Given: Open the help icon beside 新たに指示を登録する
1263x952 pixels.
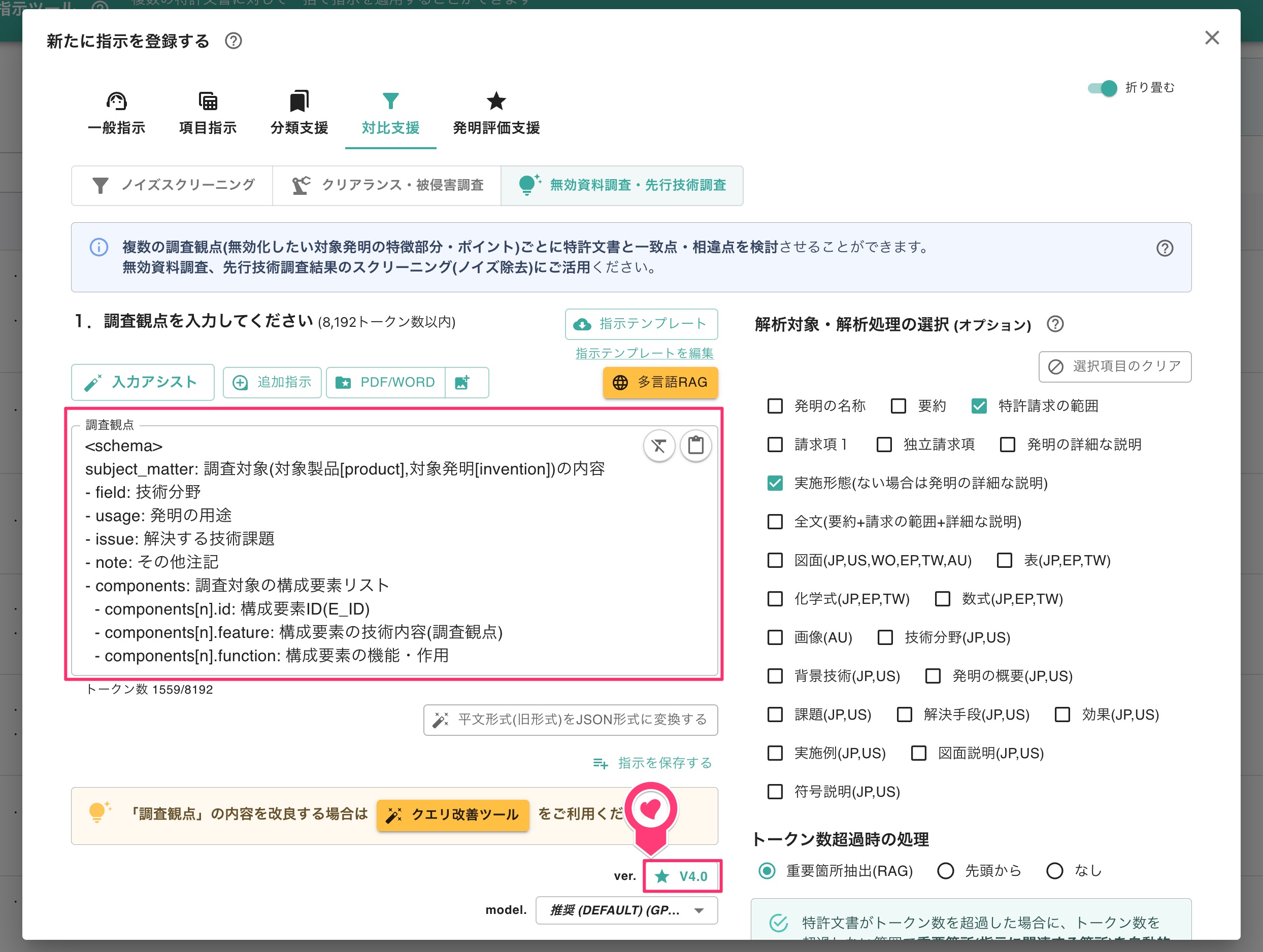Looking at the screenshot, I should click(x=233, y=41).
